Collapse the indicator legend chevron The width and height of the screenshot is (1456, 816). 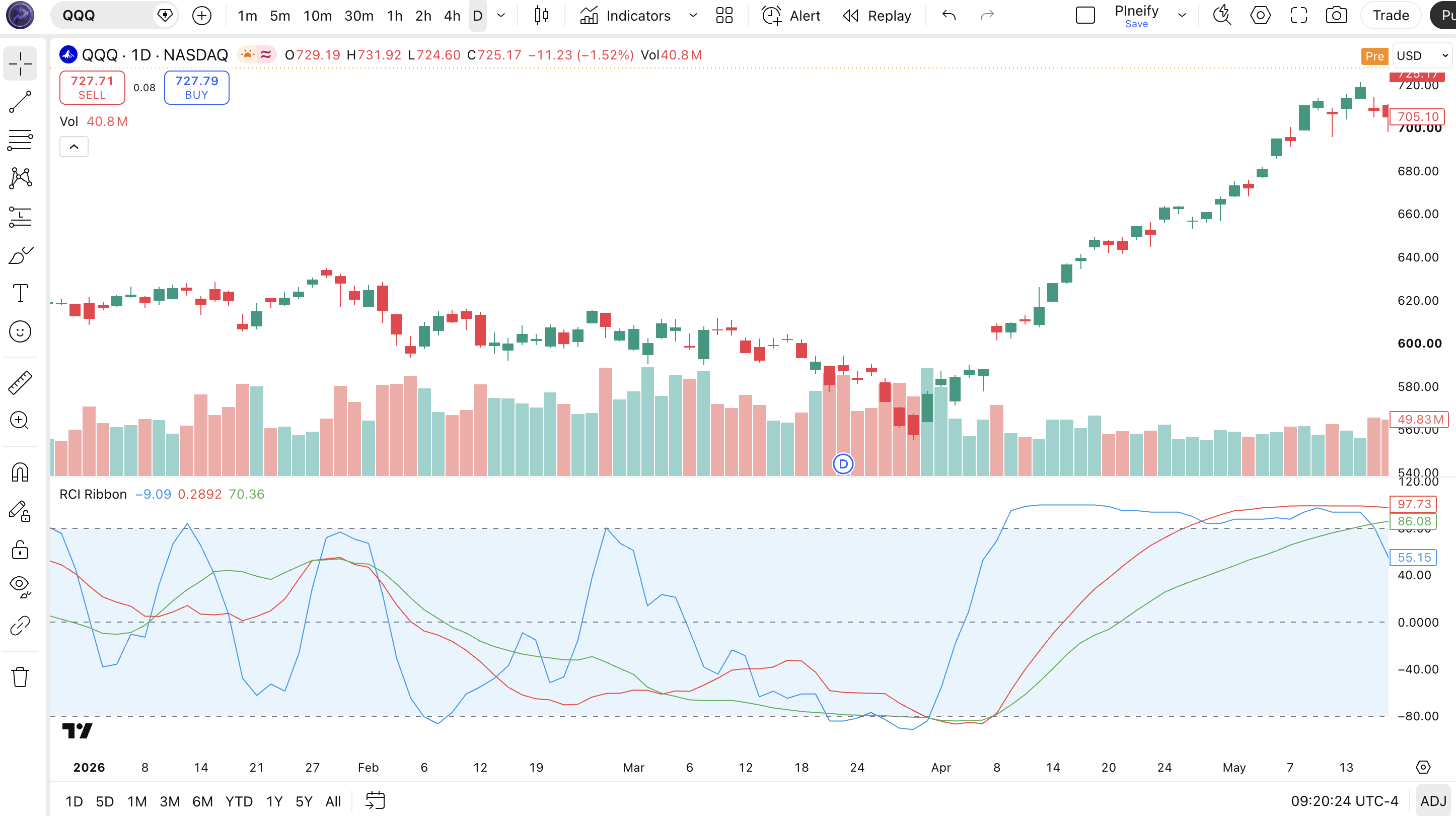74,147
